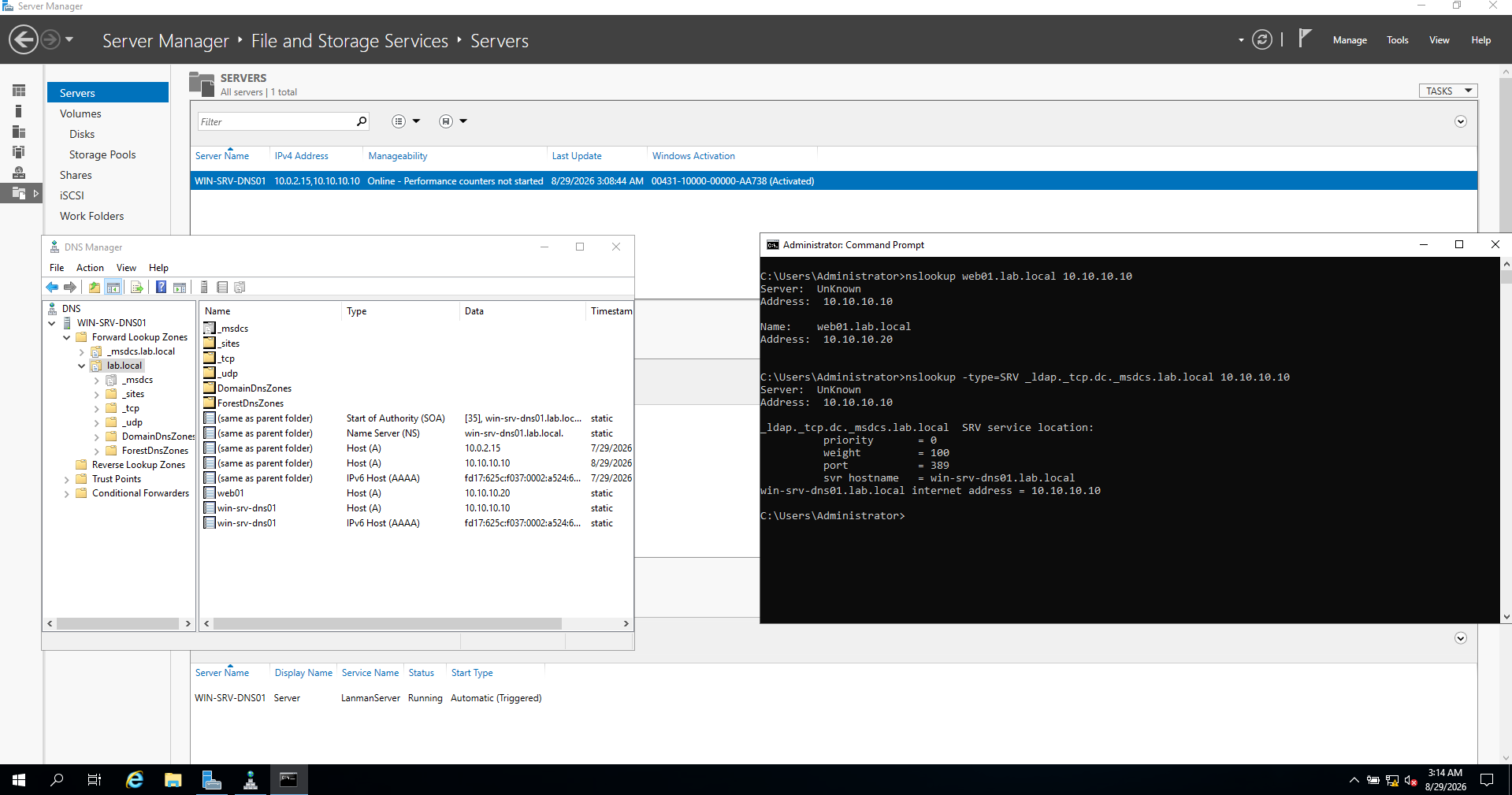The height and width of the screenshot is (795, 1512).
Task: Open the Manage menu in Server Manager
Action: coord(1350,40)
